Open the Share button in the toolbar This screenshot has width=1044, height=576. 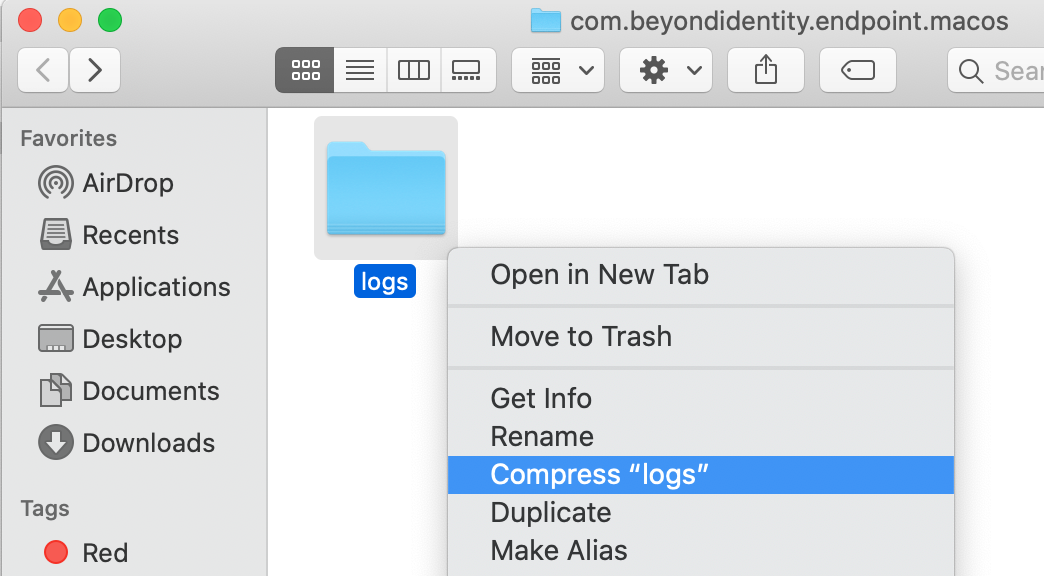pyautogui.click(x=765, y=69)
